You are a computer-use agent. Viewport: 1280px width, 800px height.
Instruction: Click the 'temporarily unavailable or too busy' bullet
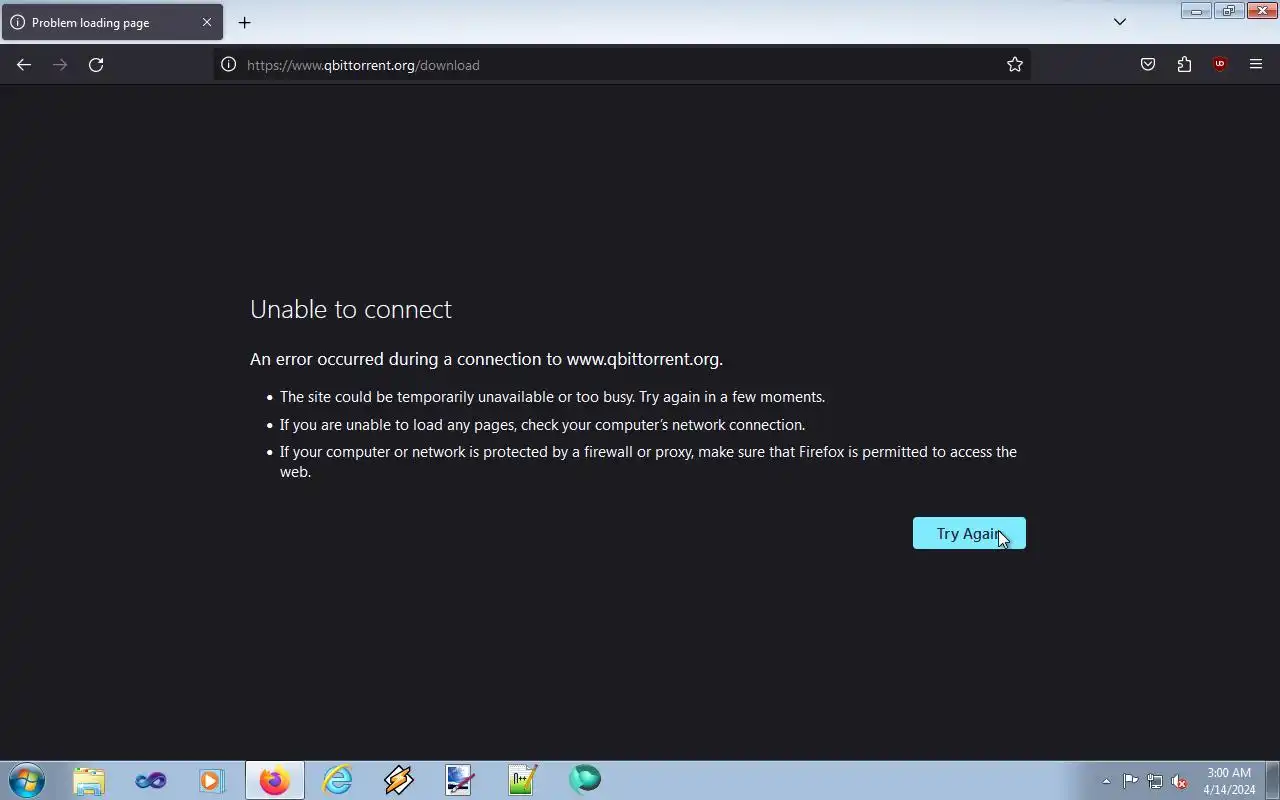552,397
